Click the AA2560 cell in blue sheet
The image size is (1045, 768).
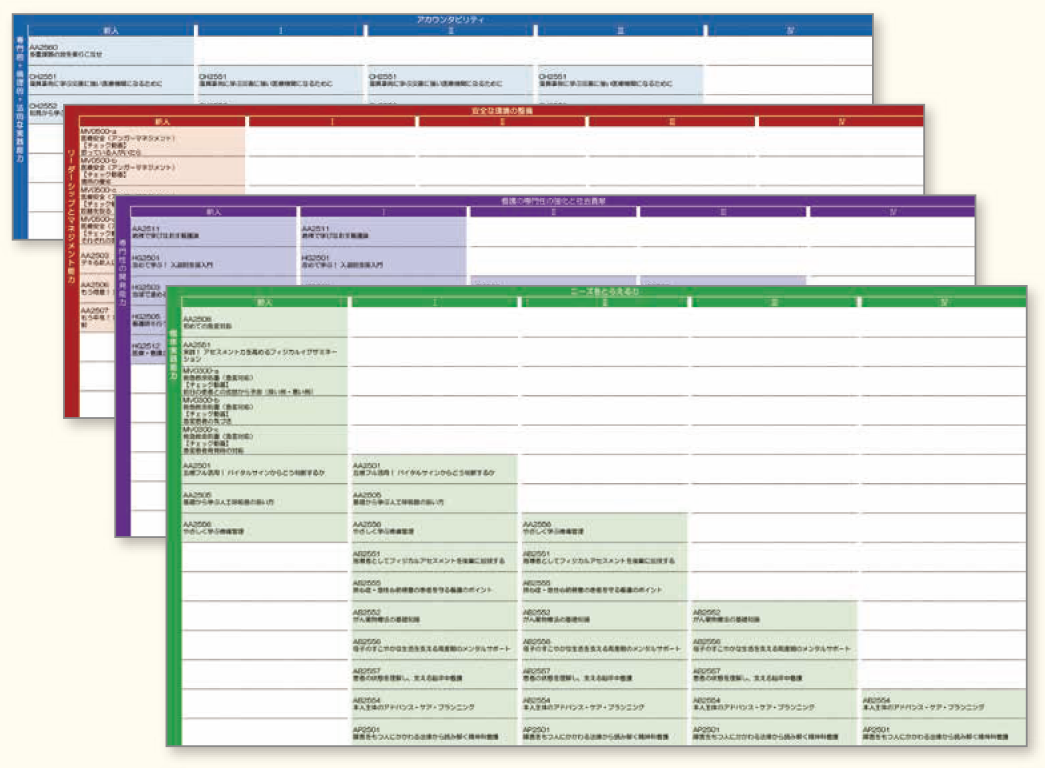pyautogui.click(x=110, y=50)
